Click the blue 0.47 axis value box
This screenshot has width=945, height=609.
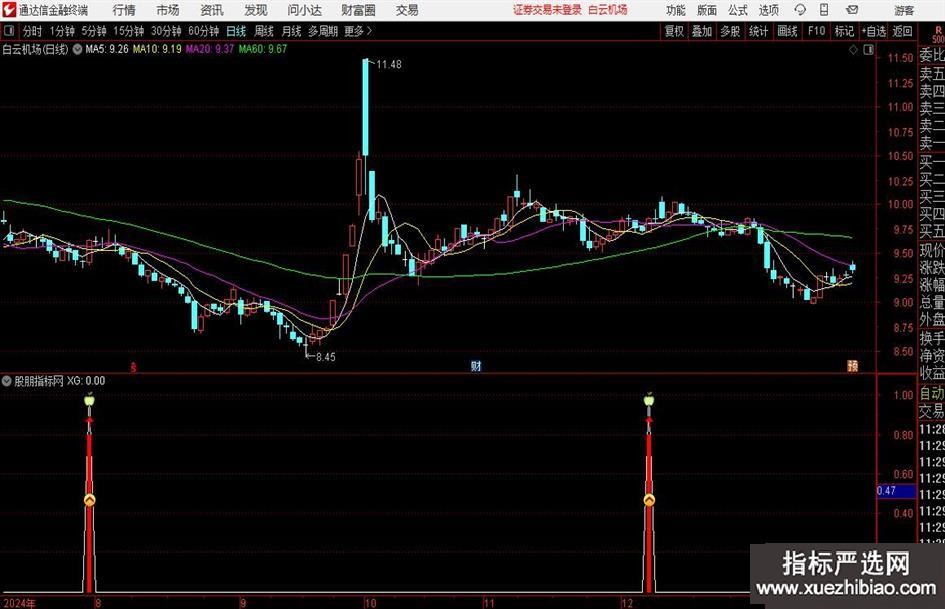coord(896,491)
